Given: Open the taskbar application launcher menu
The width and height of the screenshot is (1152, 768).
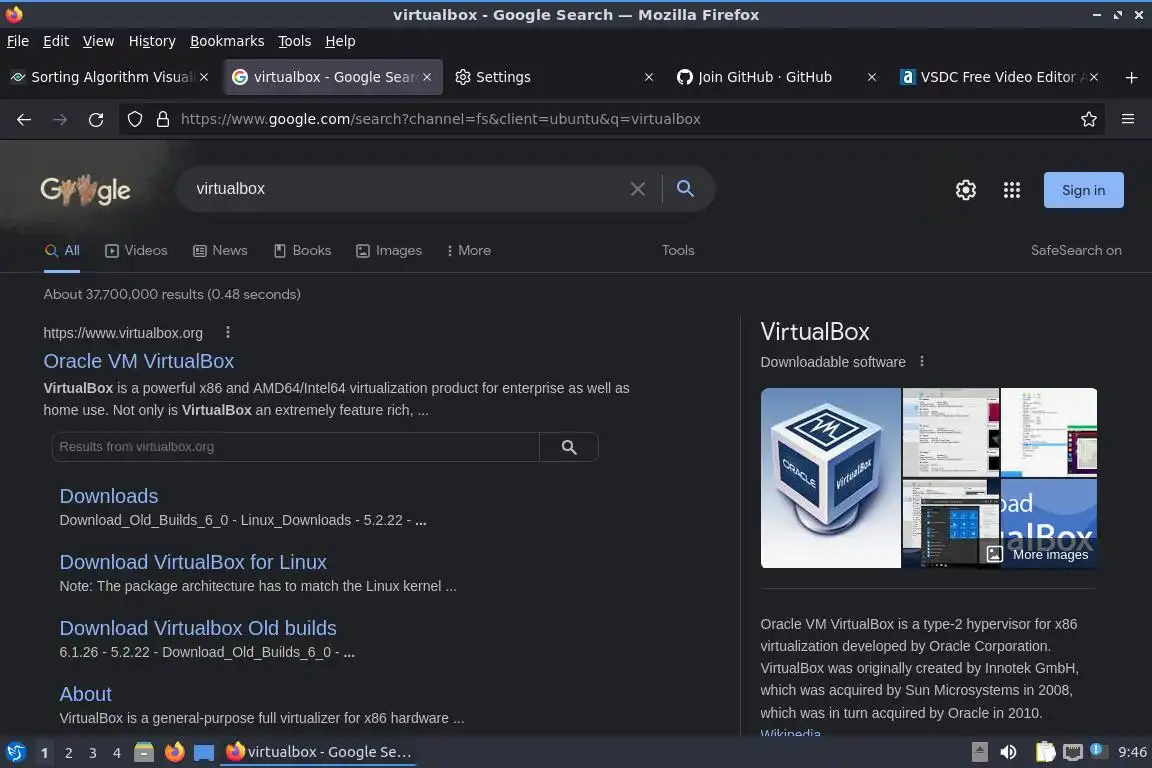Looking at the screenshot, I should [x=15, y=752].
